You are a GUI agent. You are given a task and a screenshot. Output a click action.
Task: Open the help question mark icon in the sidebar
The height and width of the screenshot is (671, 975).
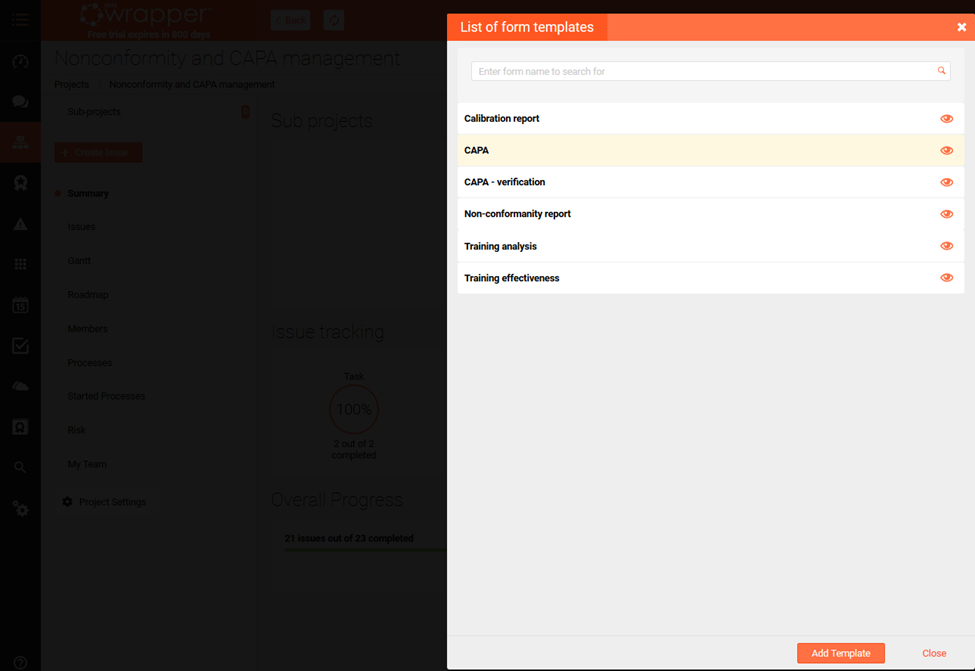[x=20, y=662]
